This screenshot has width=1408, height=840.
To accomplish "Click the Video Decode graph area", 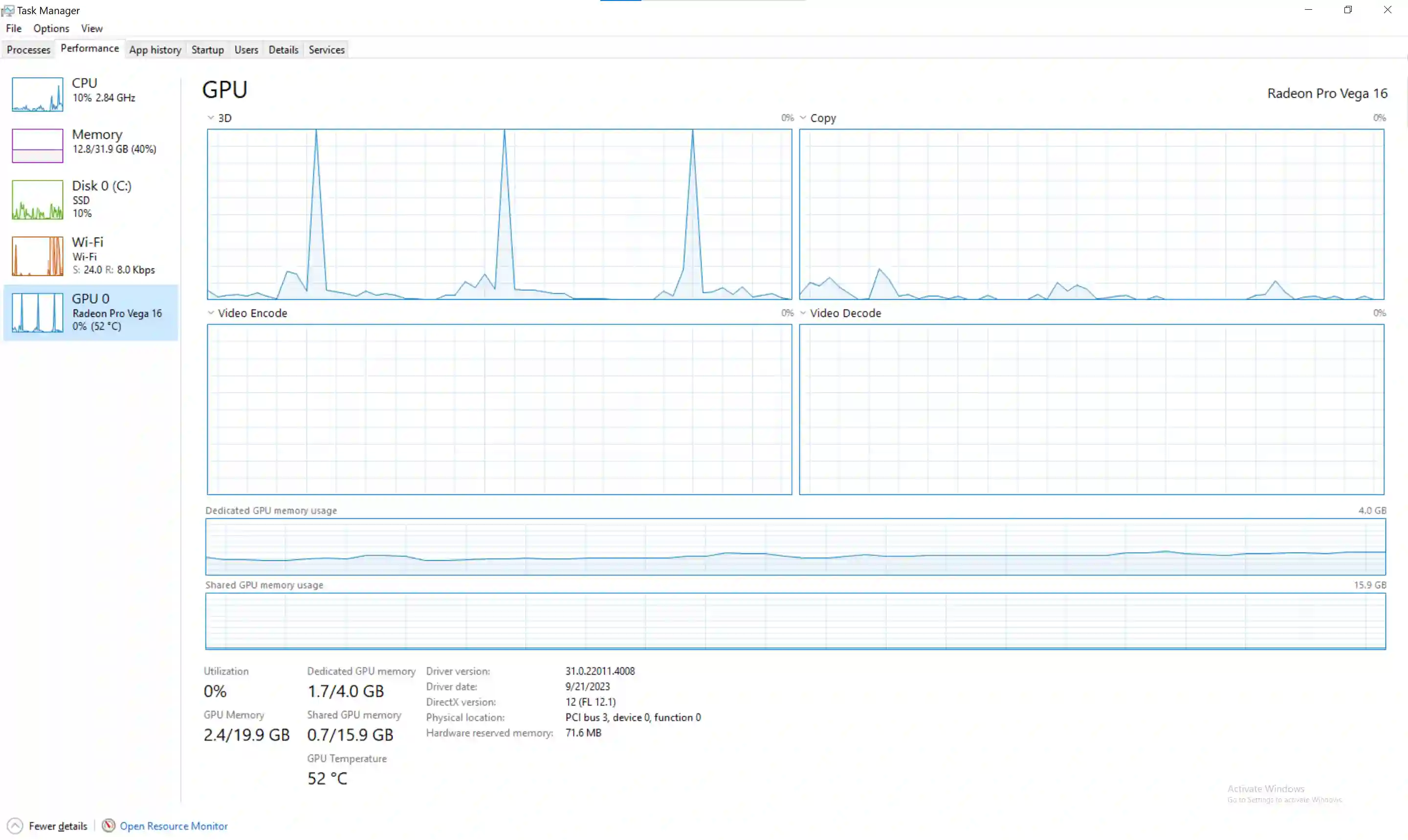I will [x=1092, y=409].
